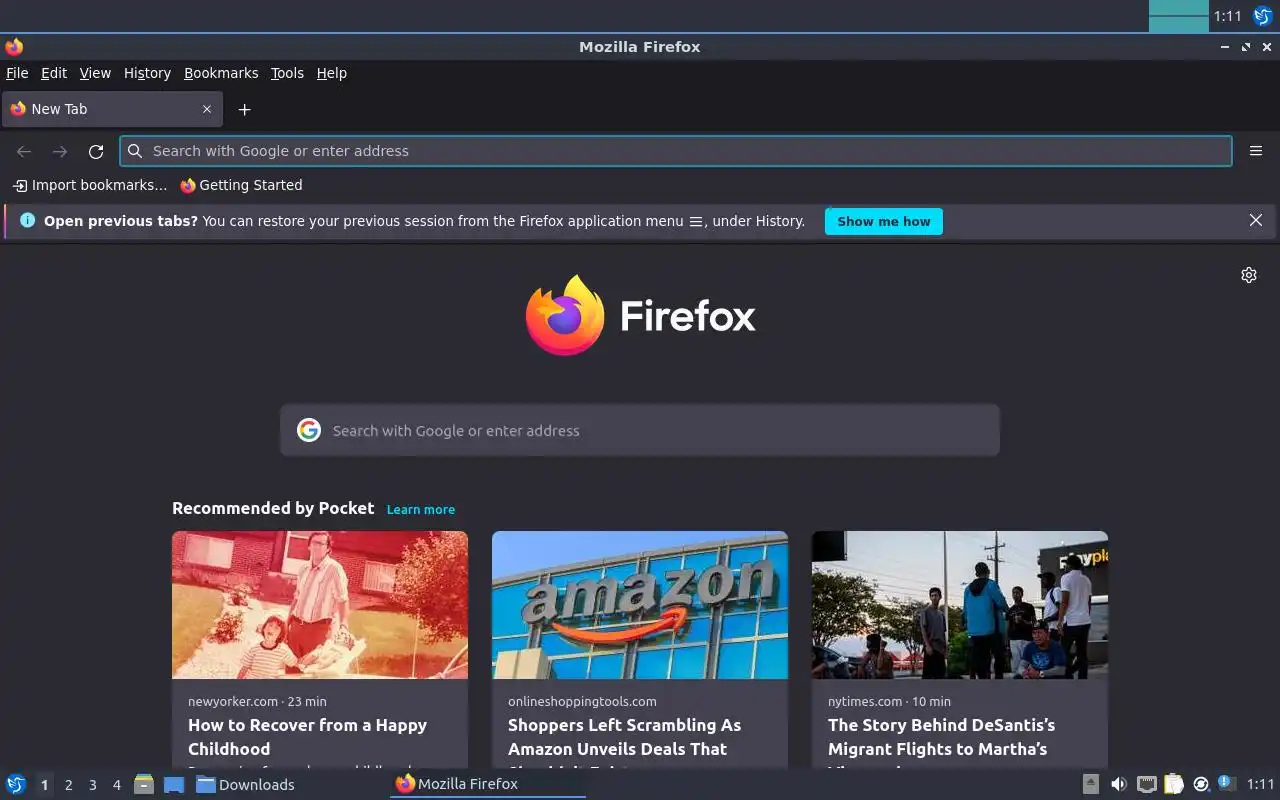Dismiss the Open previous tabs notification
This screenshot has width=1280, height=800.
pyautogui.click(x=1256, y=220)
